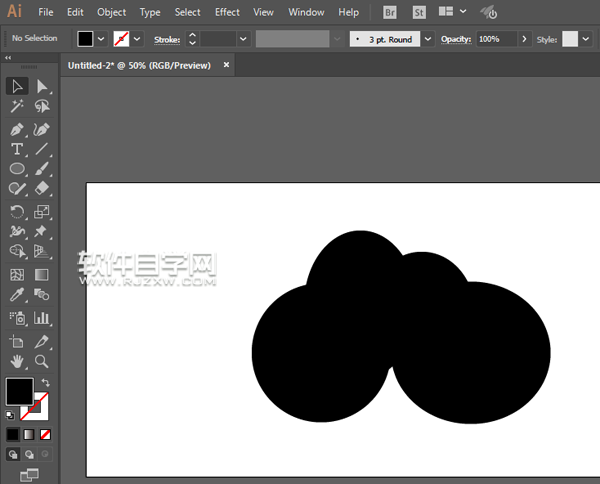Viewport: 600px width, 484px height.
Task: Select the Selection tool arrow
Action: [x=18, y=87]
